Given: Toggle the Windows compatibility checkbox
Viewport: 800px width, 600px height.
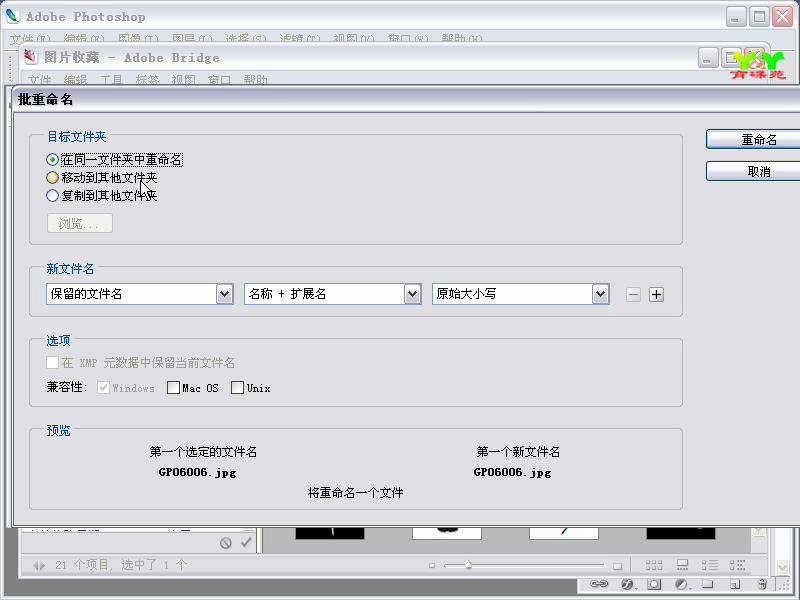Looking at the screenshot, I should click(x=103, y=388).
